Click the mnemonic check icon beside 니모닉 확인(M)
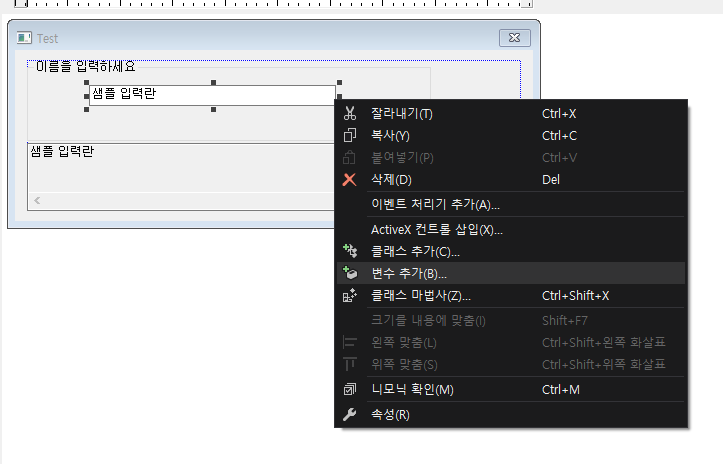Image resolution: width=723 pixels, height=464 pixels. (350, 389)
